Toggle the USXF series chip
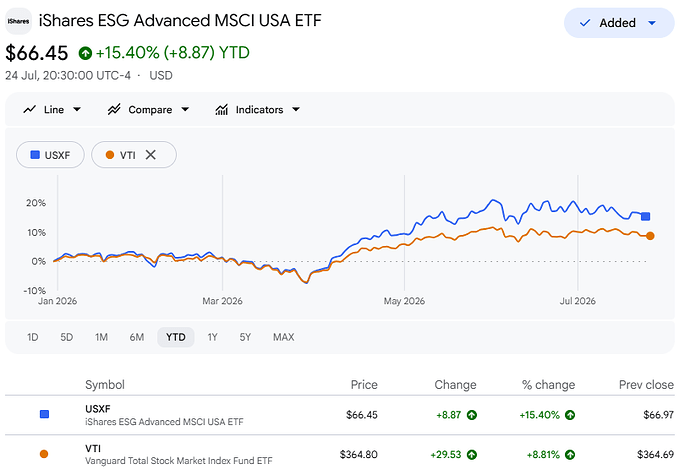 tap(50, 155)
